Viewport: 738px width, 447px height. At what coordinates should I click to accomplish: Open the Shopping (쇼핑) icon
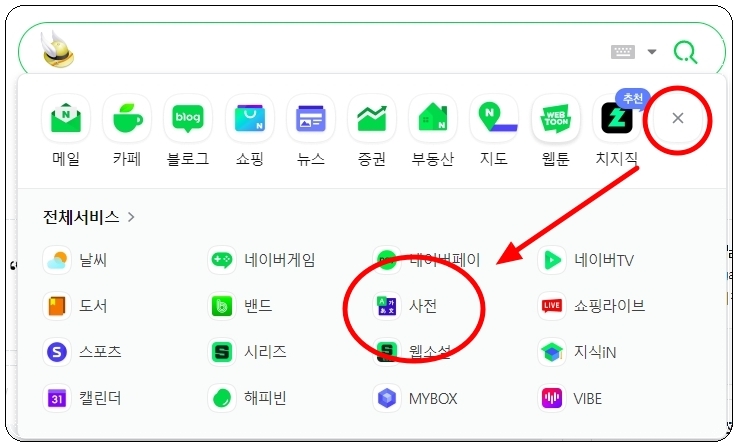[x=249, y=118]
